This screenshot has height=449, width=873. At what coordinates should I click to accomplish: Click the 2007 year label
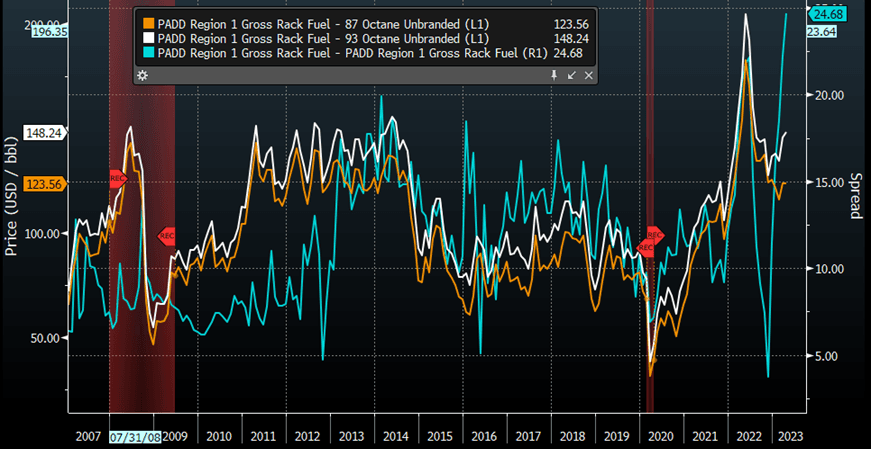(88, 436)
